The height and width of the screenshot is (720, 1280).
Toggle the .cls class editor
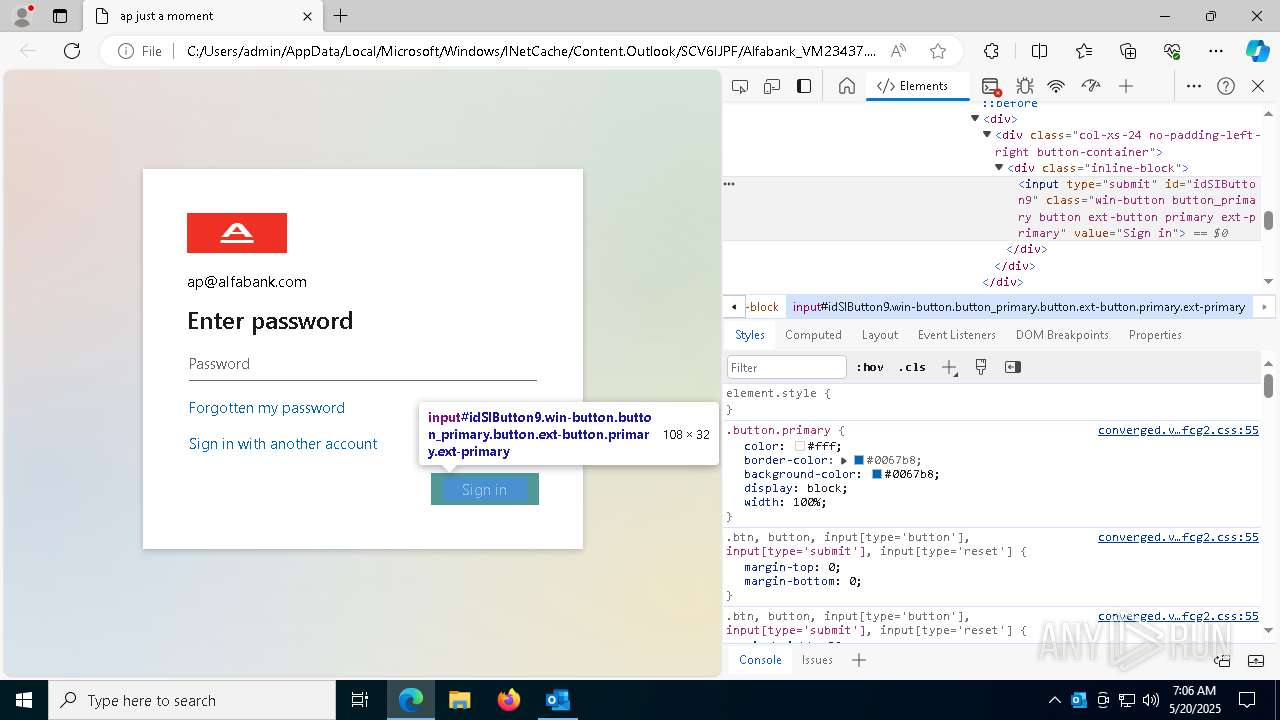(912, 367)
